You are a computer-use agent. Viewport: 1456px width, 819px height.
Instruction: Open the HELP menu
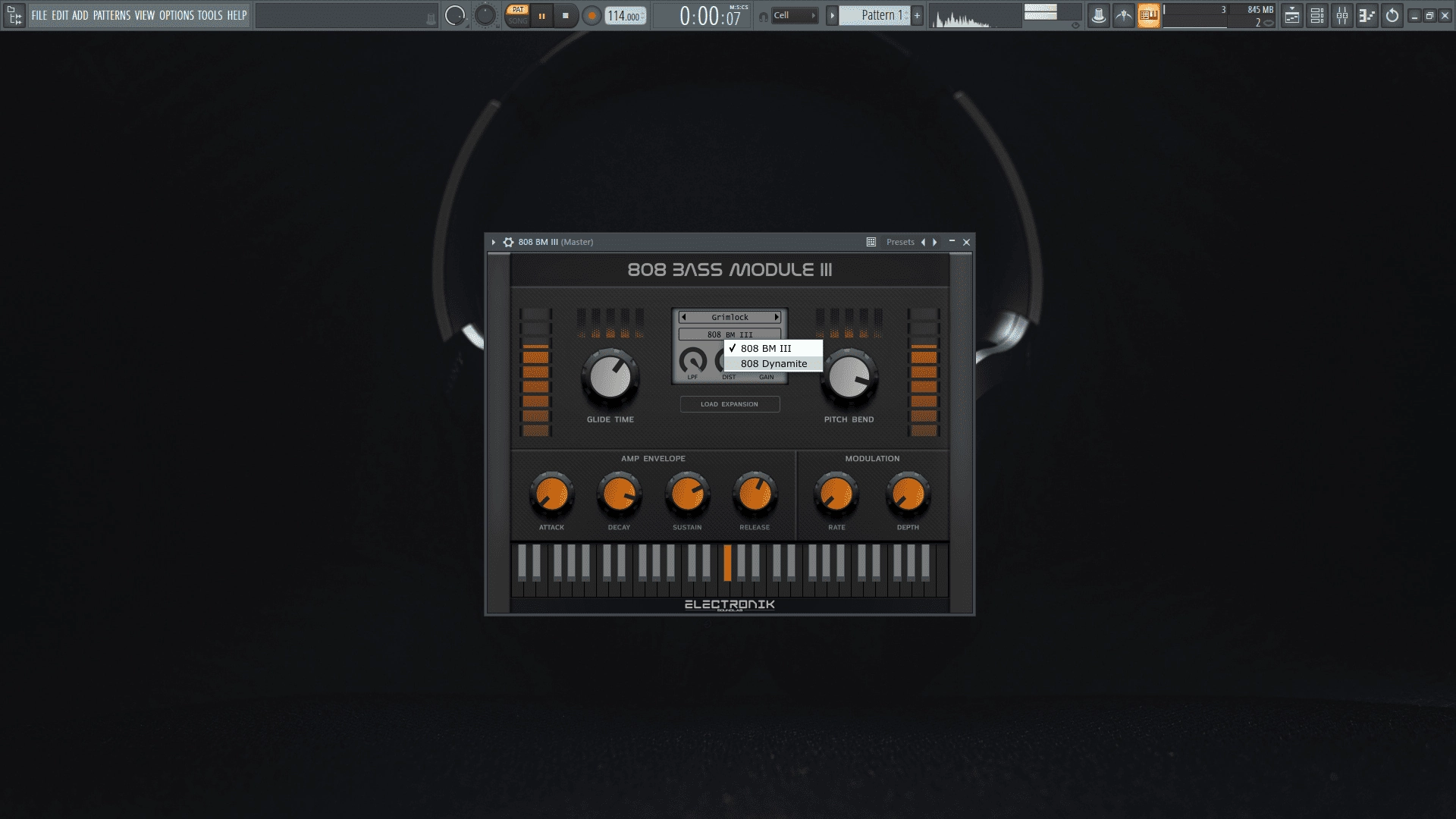[x=237, y=15]
